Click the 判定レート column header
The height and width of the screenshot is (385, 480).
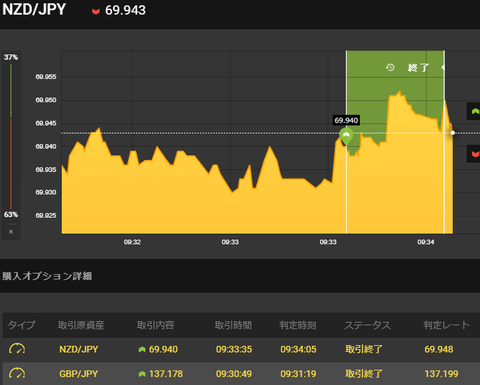coord(446,325)
